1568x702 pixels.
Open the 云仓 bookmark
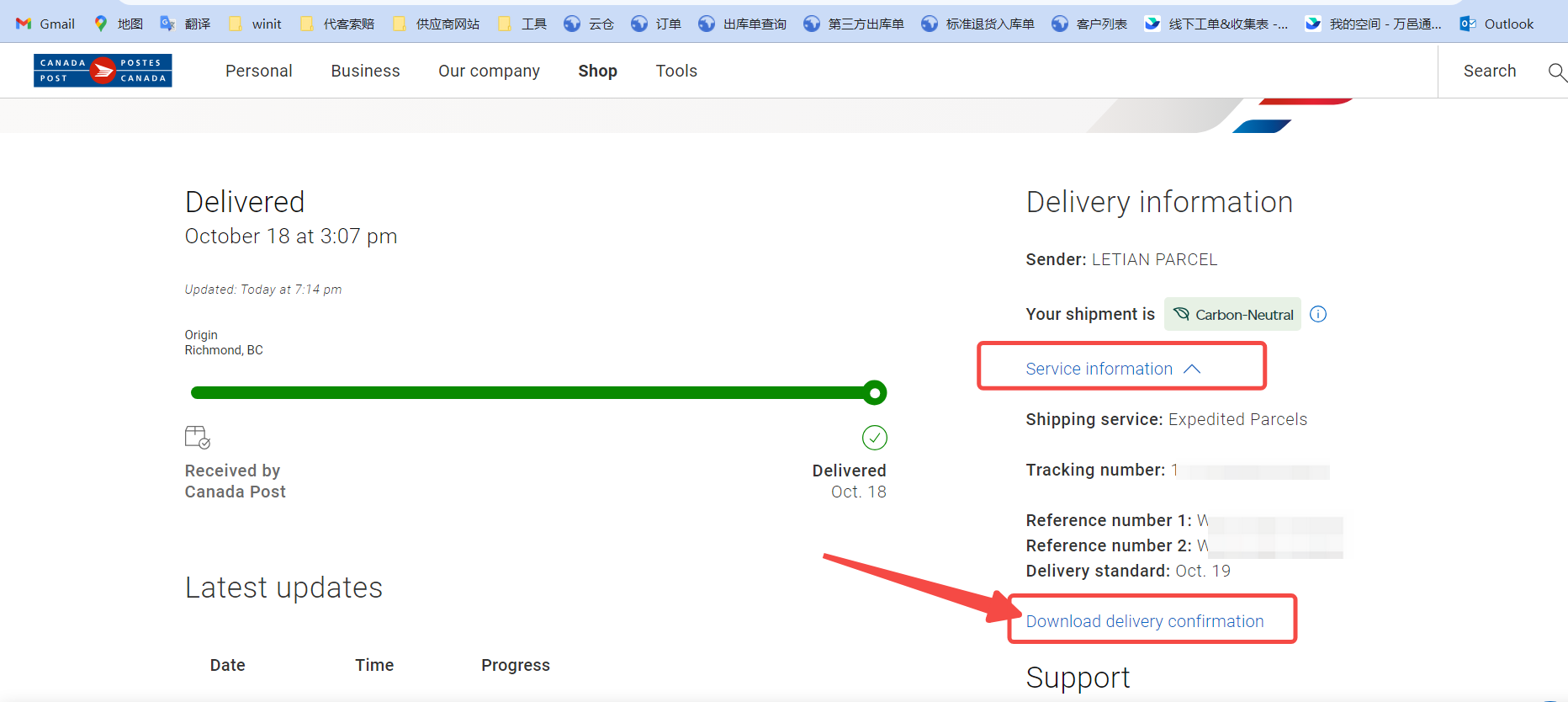point(589,24)
